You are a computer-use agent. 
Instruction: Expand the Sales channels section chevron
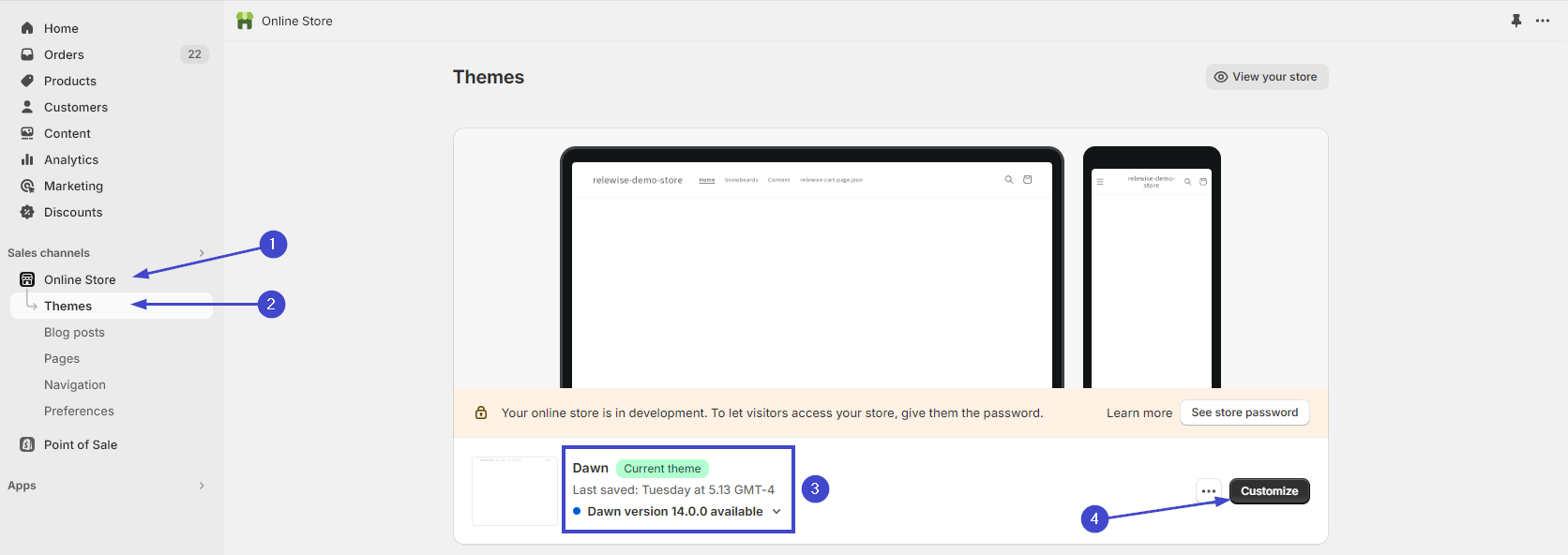pyautogui.click(x=202, y=253)
